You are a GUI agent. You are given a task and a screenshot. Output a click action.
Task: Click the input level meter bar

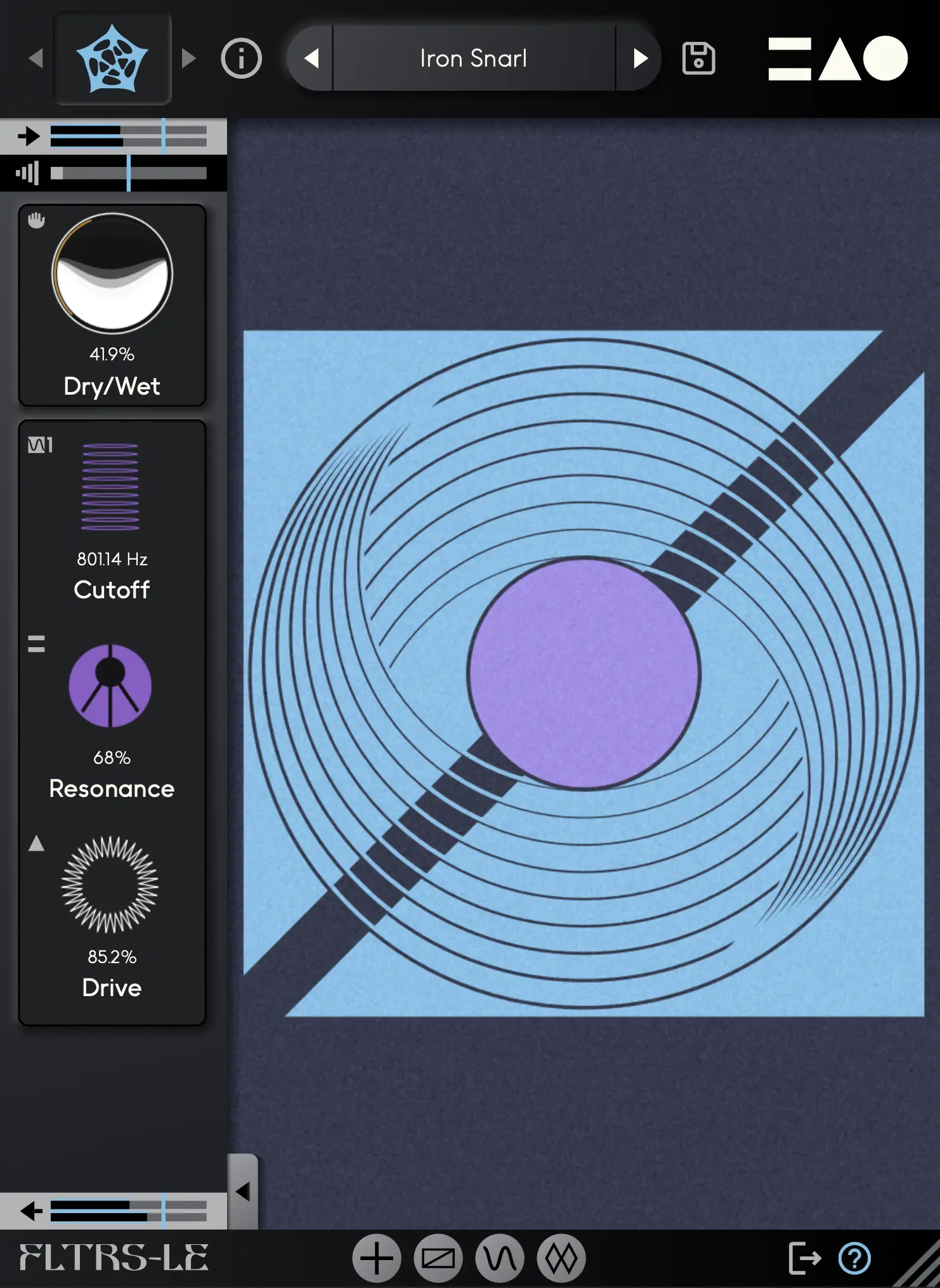click(129, 136)
